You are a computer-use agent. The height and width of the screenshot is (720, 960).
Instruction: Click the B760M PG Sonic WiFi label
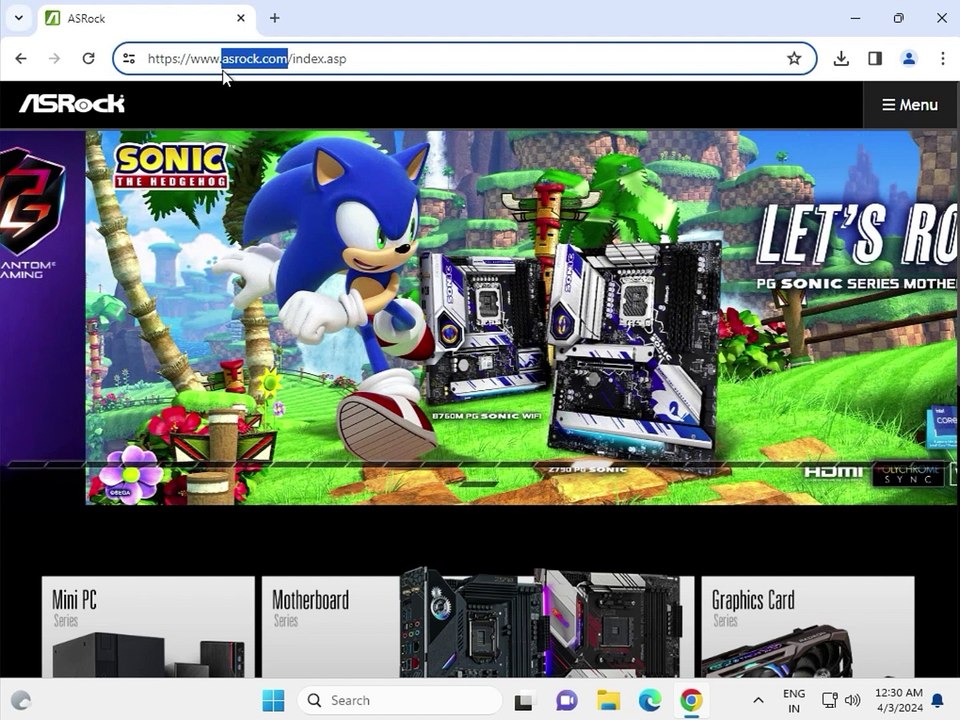tap(487, 416)
